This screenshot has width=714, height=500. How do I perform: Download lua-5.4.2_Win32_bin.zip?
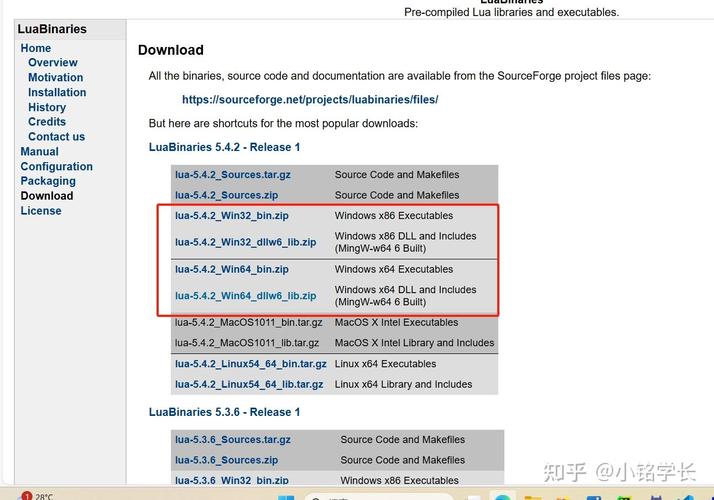pyautogui.click(x=232, y=216)
